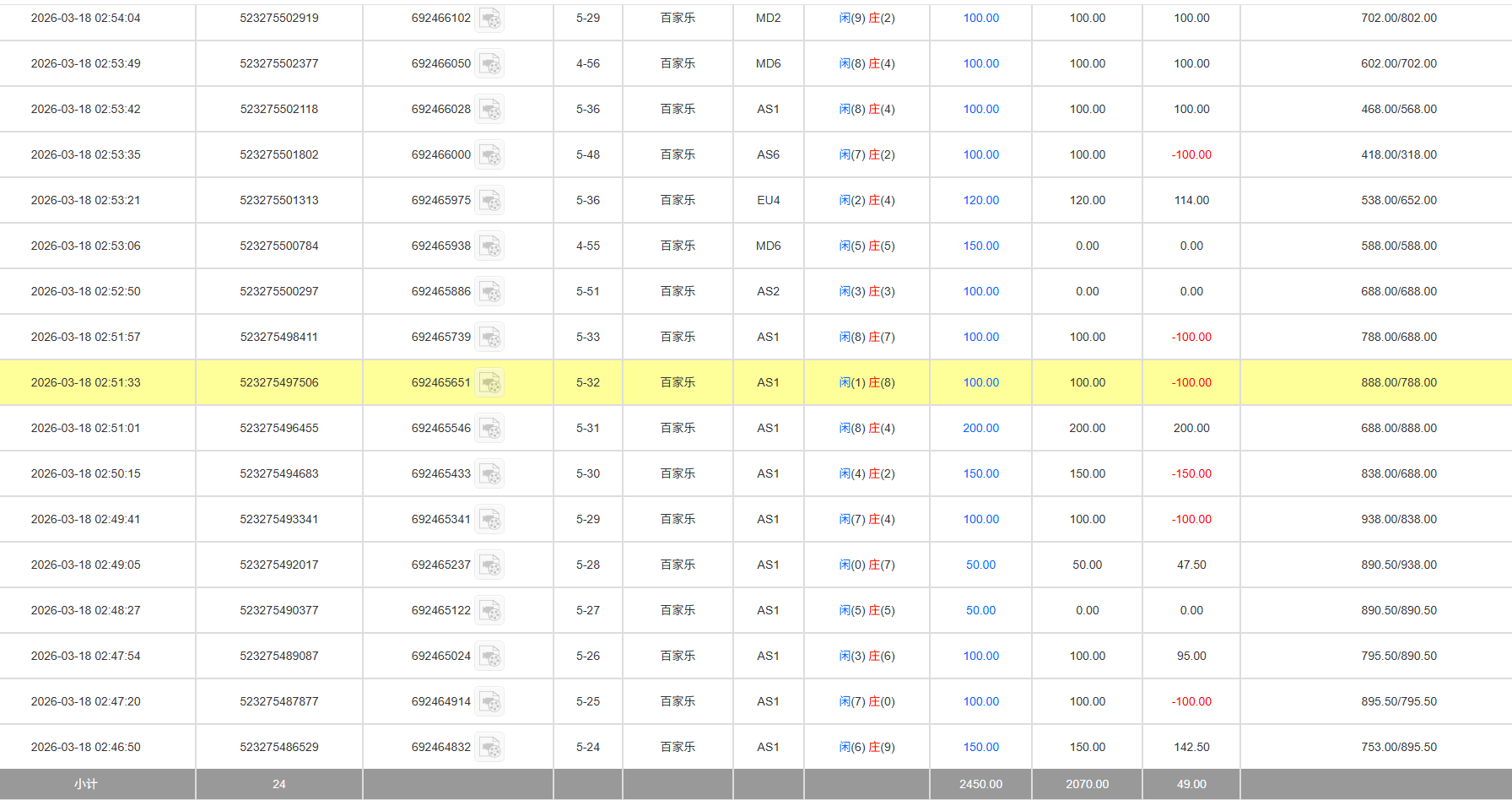Click replay icon next to 692466050
Viewport: 1512px width, 800px height.
point(489,64)
